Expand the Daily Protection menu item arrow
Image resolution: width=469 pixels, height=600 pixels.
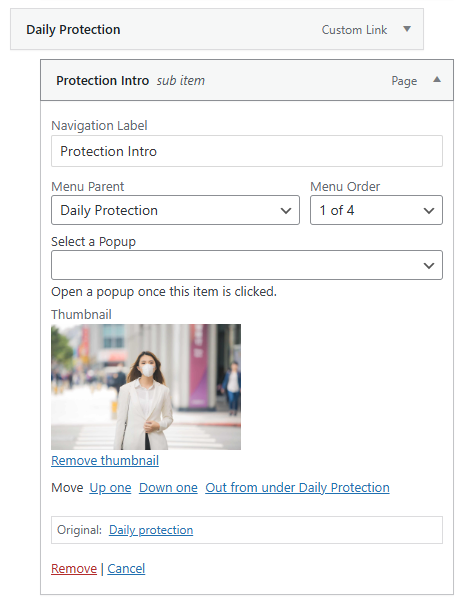[x=407, y=29]
